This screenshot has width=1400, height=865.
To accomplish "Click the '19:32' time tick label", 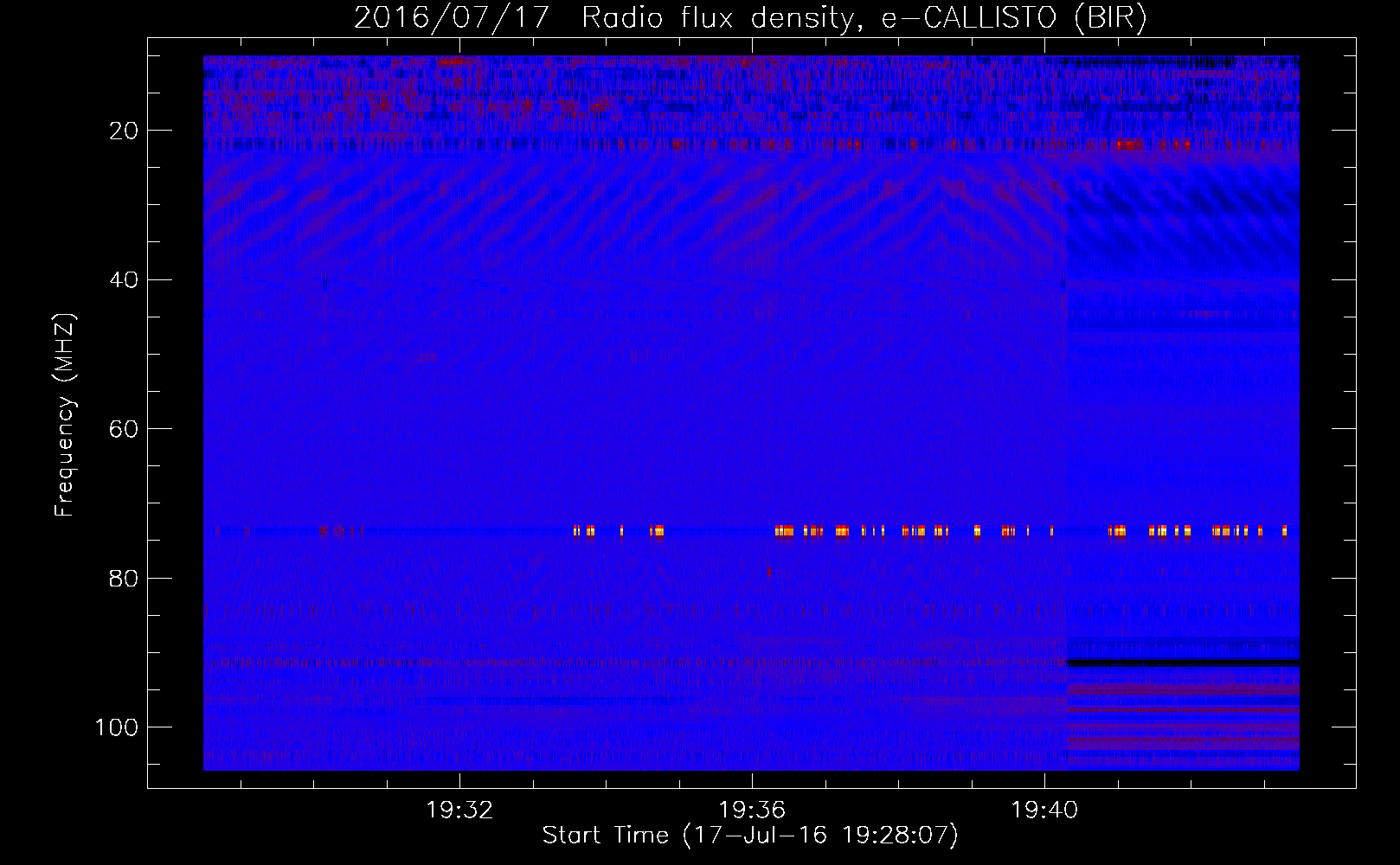I will pyautogui.click(x=459, y=810).
